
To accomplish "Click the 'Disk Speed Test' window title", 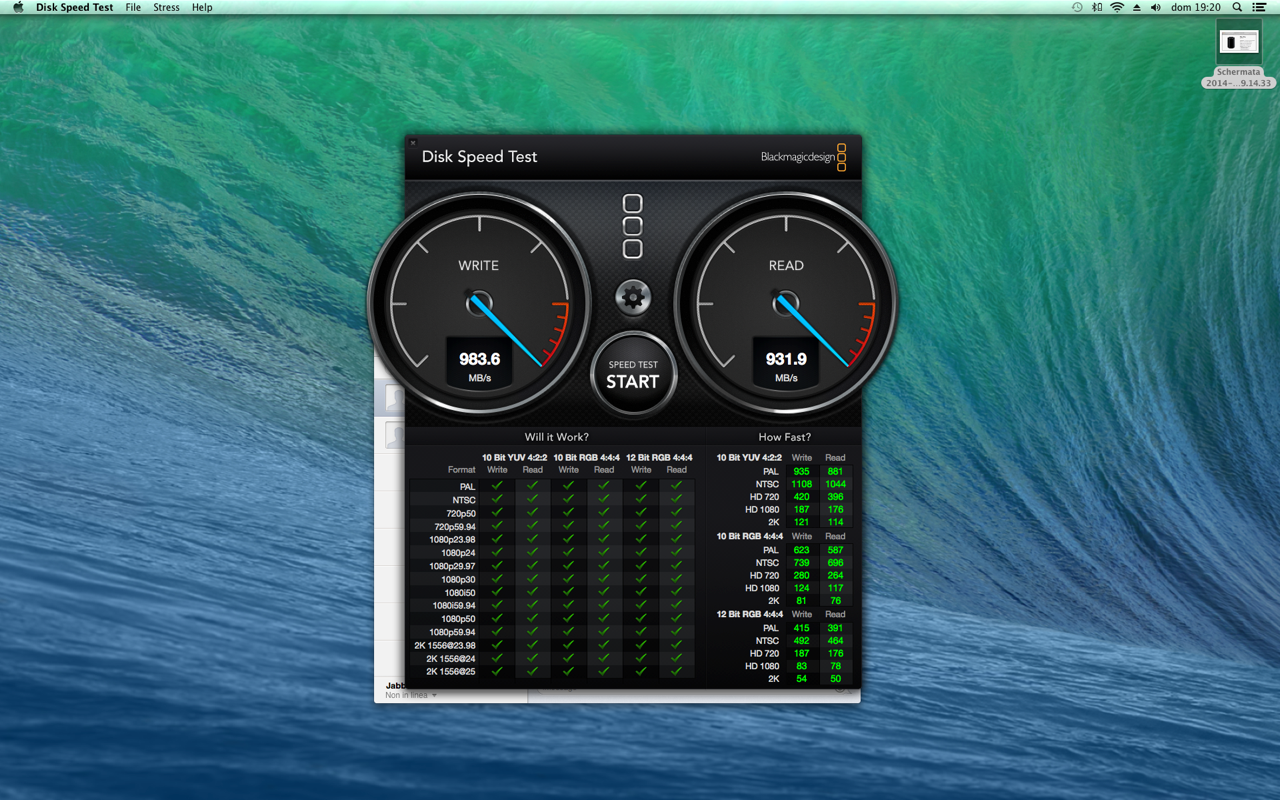I will pyautogui.click(x=479, y=157).
